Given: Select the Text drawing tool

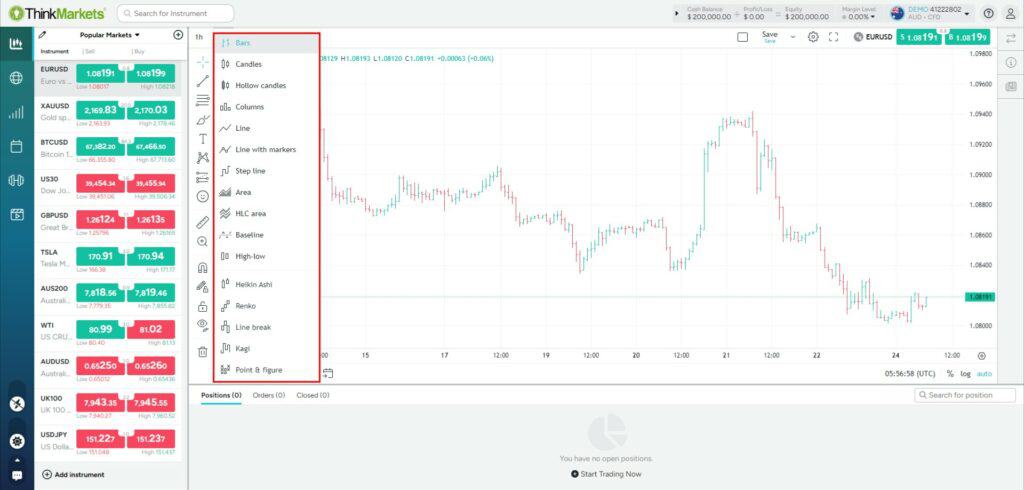Looking at the screenshot, I should click(203, 138).
